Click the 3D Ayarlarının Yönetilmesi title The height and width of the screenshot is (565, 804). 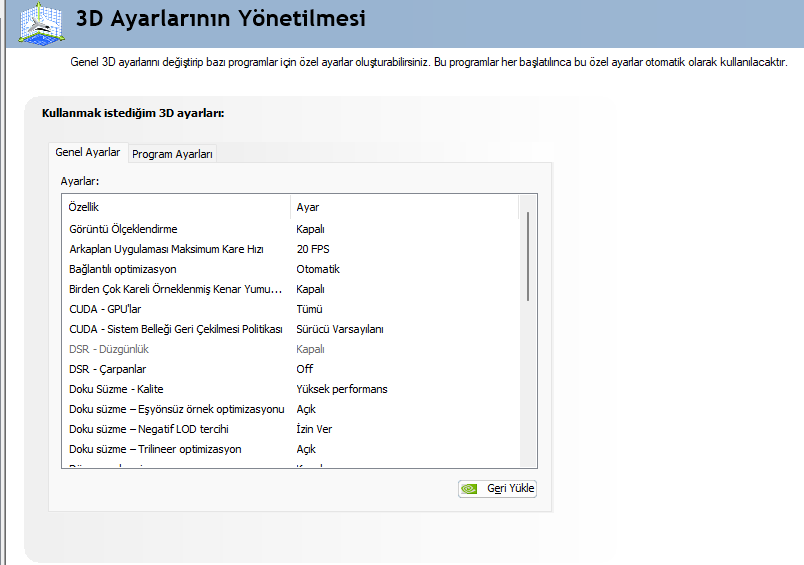(220, 19)
